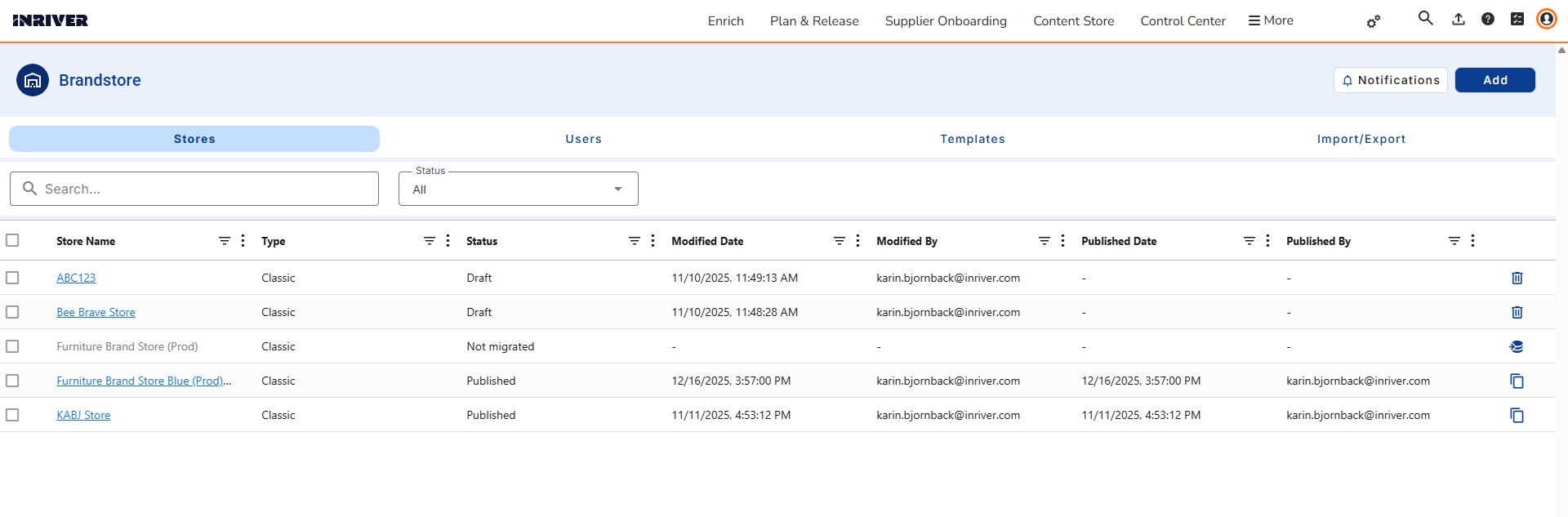Screen dimensions: 1568x517
Task: Tick the checkbox for Furniture Brand Store (Prod) row
Action: coord(12,346)
